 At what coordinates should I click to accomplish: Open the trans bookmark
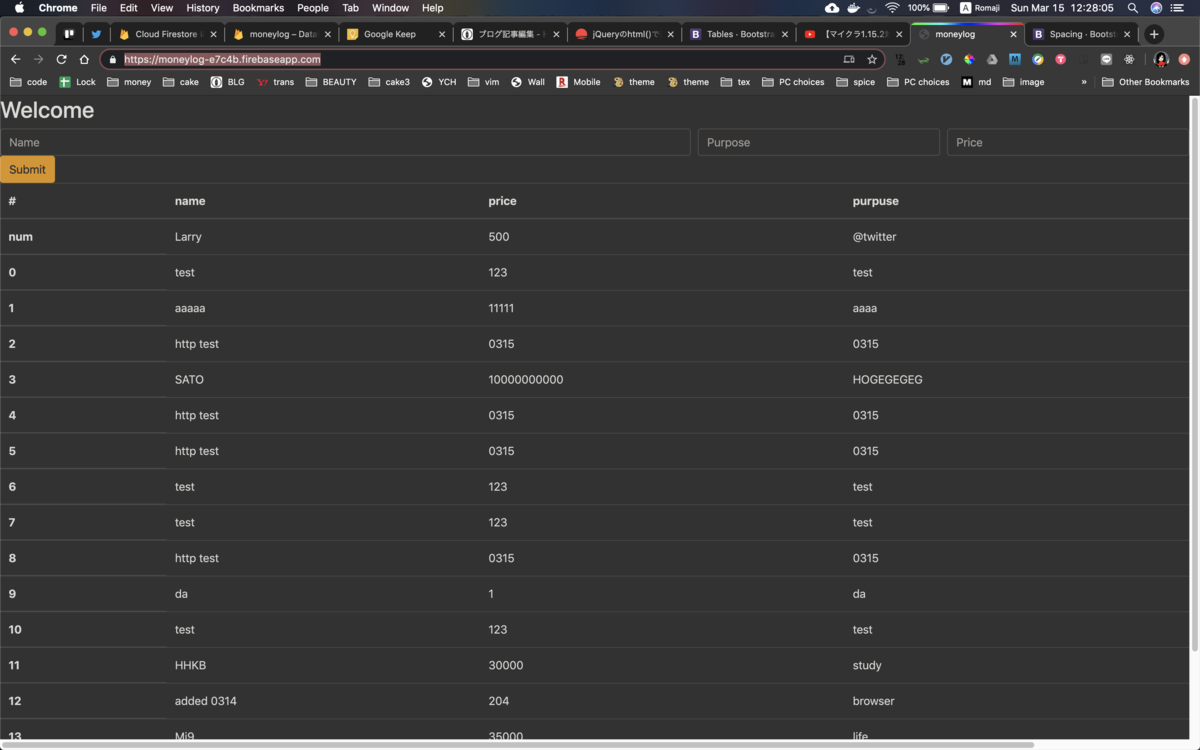coord(275,82)
